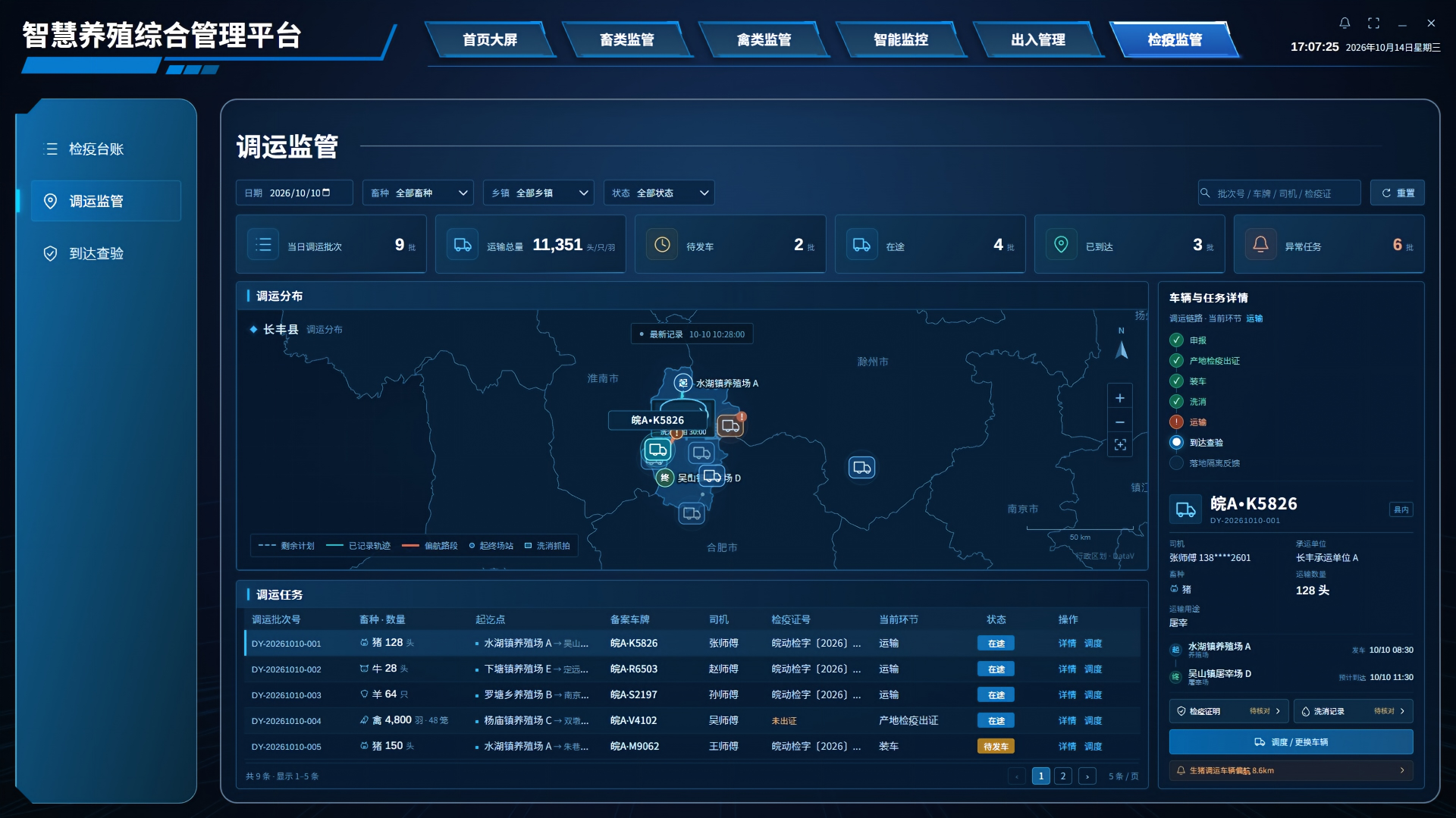Select the 到达查验 step radio
This screenshot has width=1456, height=818.
(x=1176, y=442)
